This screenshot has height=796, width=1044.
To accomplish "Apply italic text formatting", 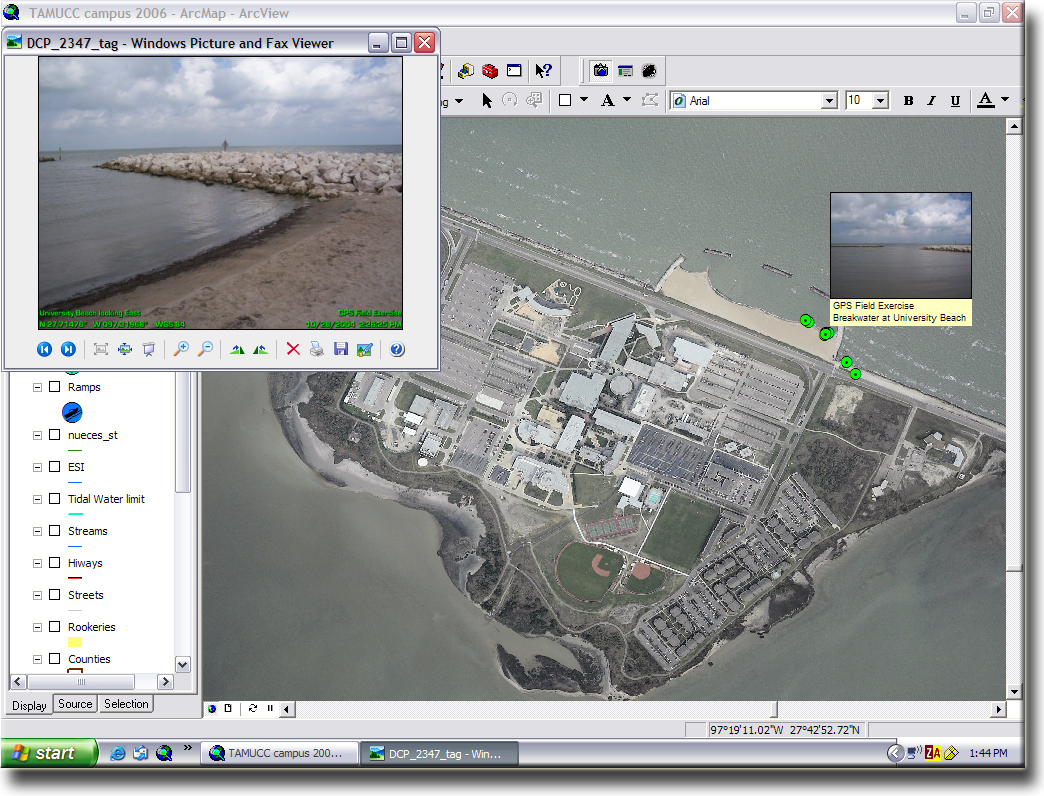I will coord(931,100).
